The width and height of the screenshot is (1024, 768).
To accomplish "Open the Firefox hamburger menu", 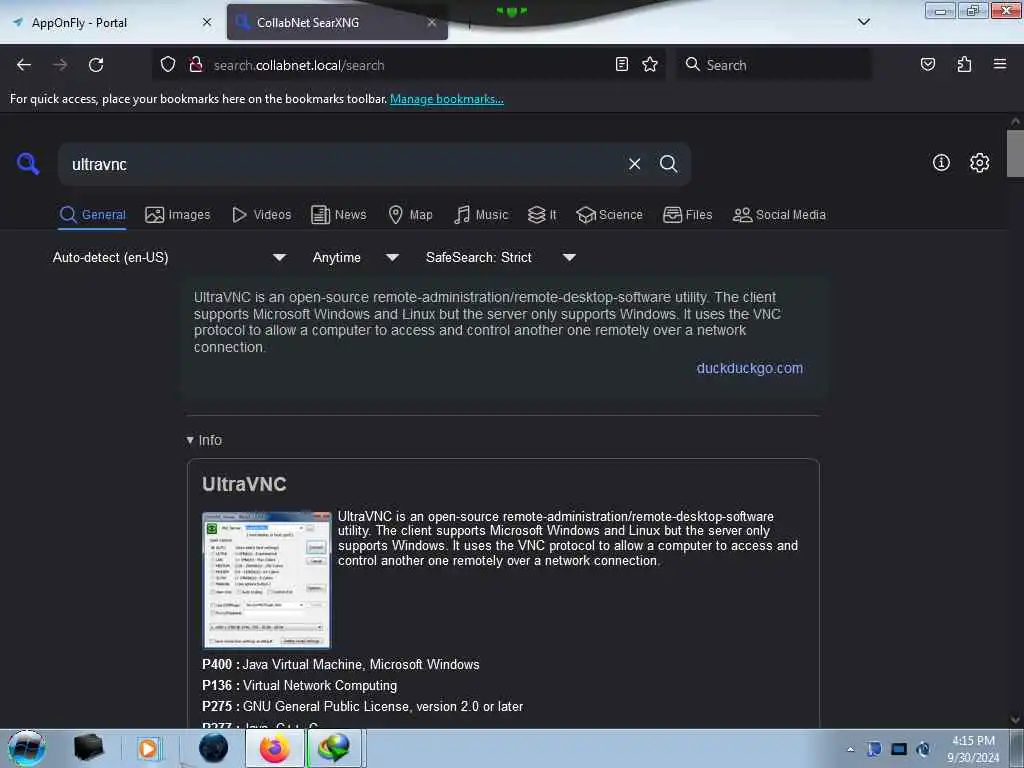I will pos(1000,64).
